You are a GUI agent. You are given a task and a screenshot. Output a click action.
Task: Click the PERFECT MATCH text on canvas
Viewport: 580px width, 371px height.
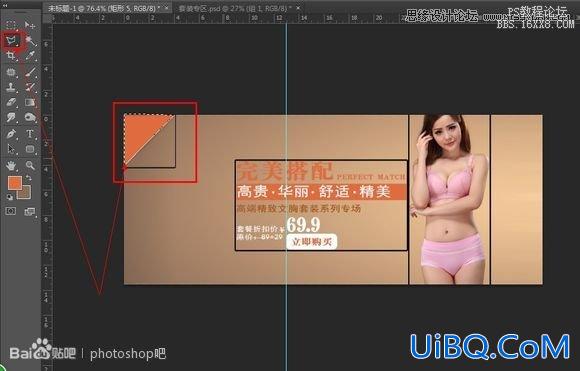(x=371, y=176)
